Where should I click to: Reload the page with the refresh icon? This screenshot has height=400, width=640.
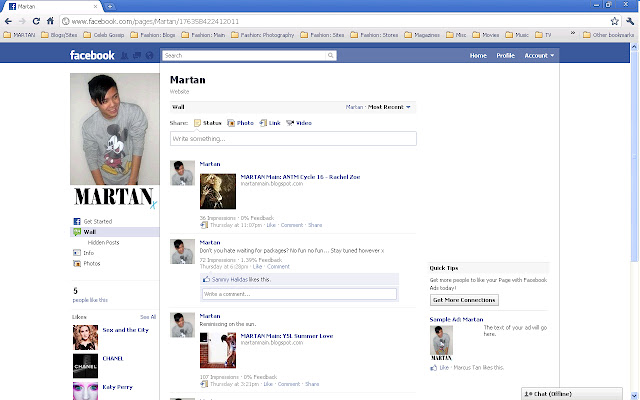pyautogui.click(x=36, y=21)
